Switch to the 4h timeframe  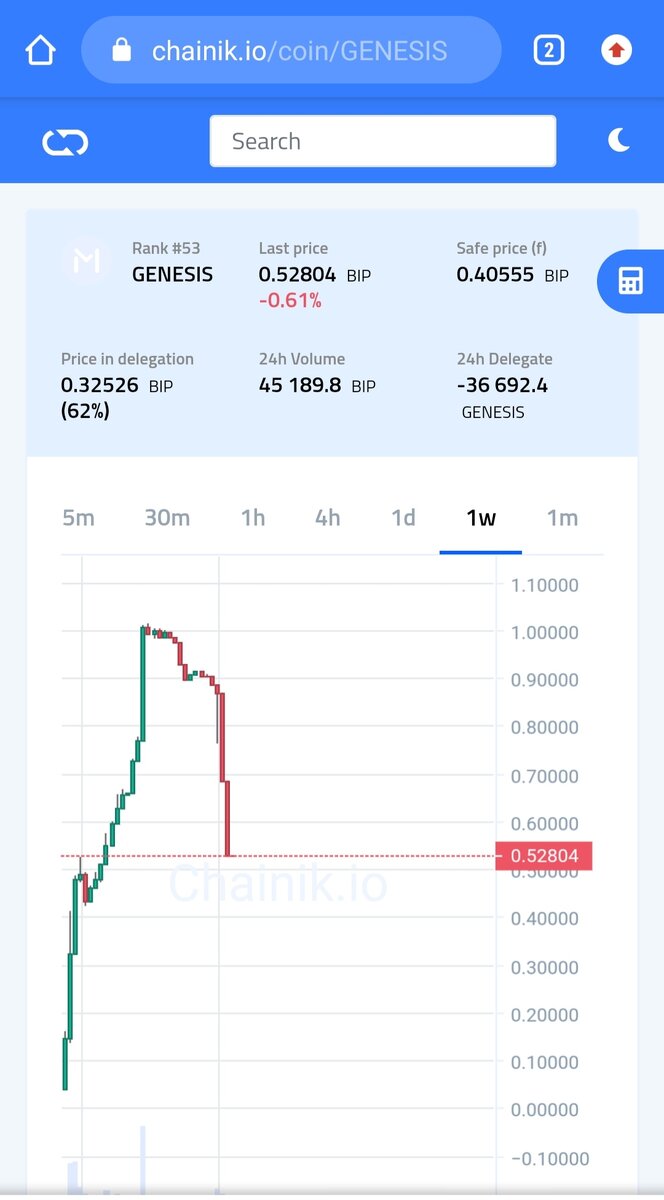pyautogui.click(x=328, y=518)
